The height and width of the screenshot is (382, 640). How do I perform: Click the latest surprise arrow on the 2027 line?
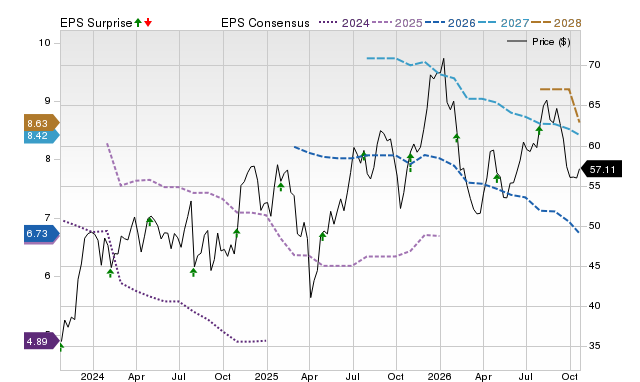539,130
